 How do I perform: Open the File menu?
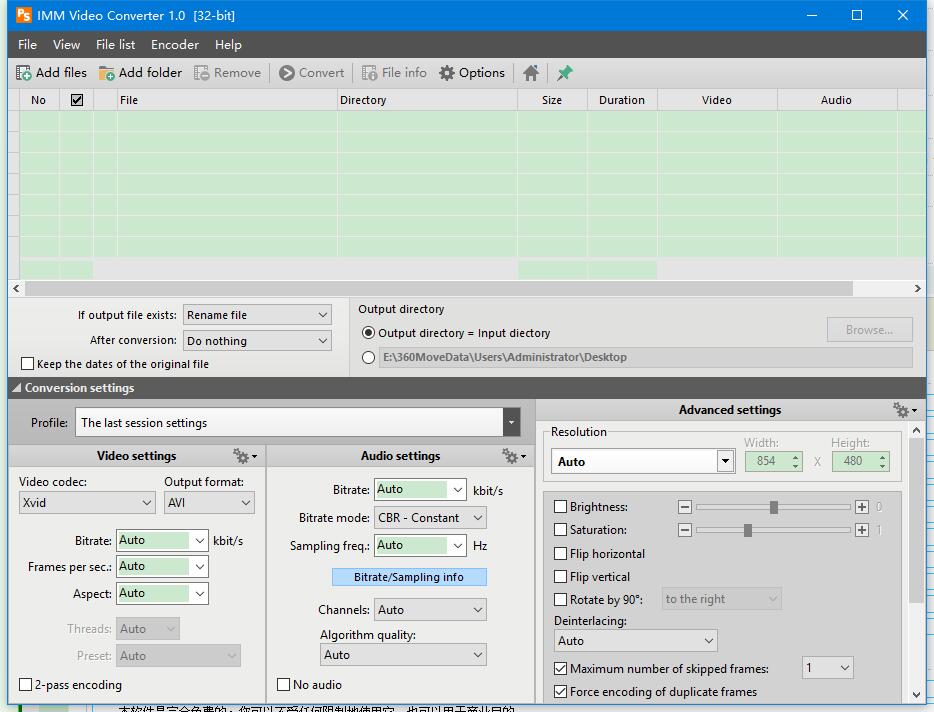(27, 45)
